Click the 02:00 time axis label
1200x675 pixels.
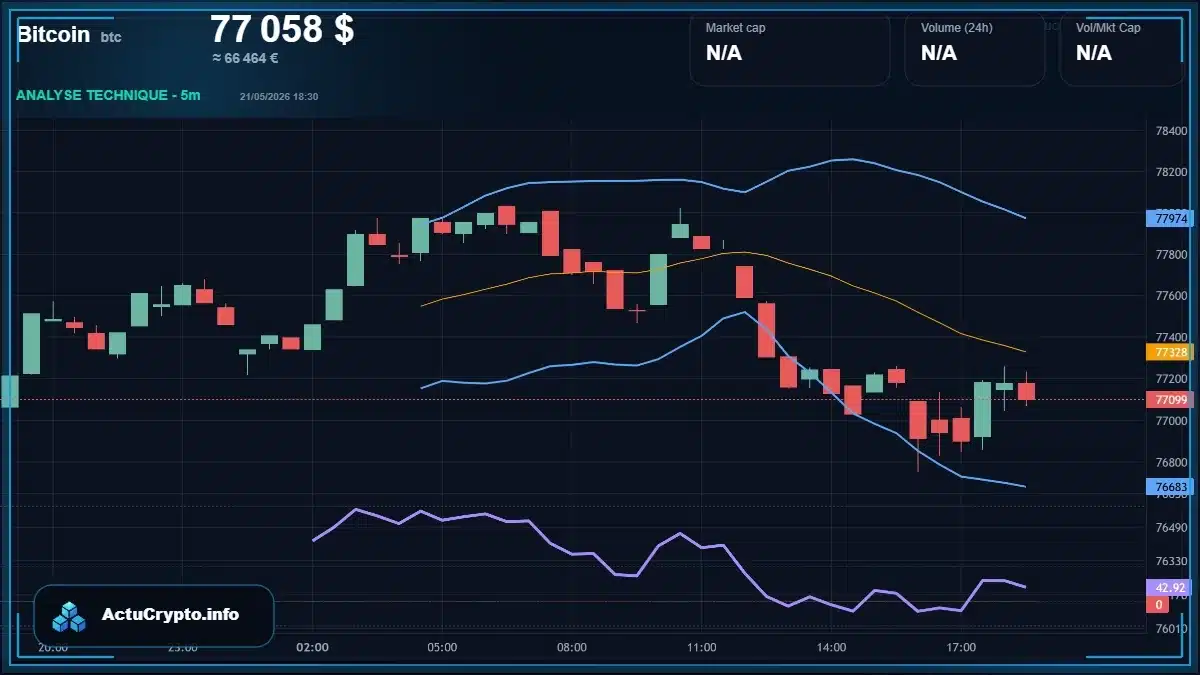pos(313,647)
